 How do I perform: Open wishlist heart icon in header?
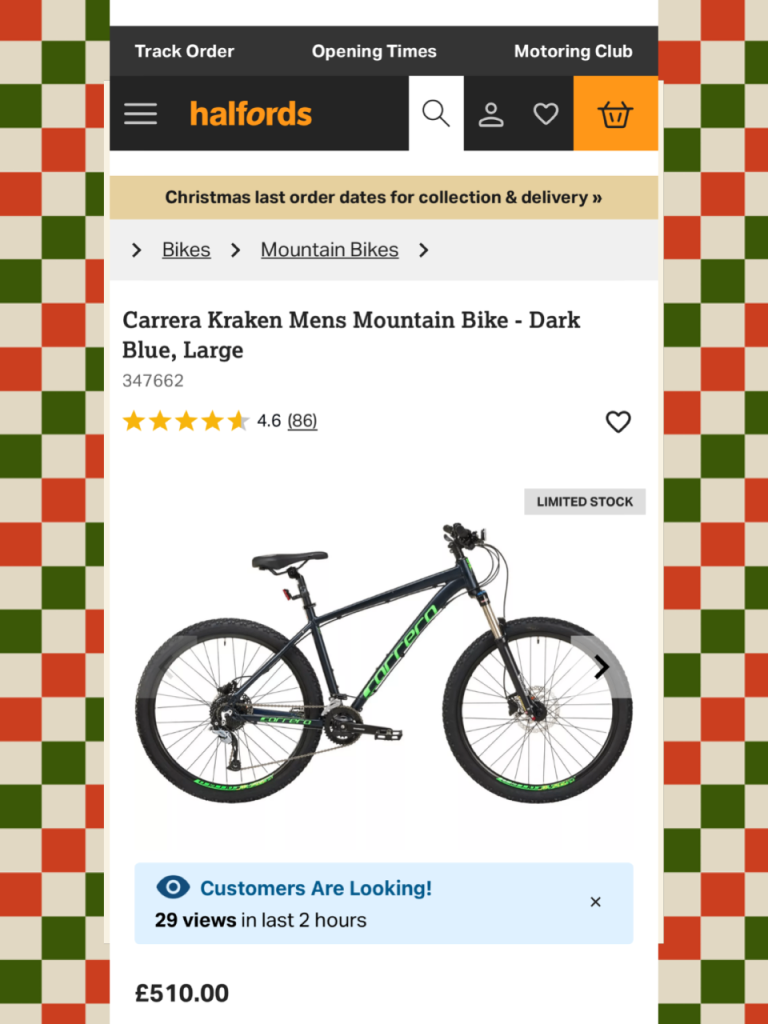coord(546,114)
